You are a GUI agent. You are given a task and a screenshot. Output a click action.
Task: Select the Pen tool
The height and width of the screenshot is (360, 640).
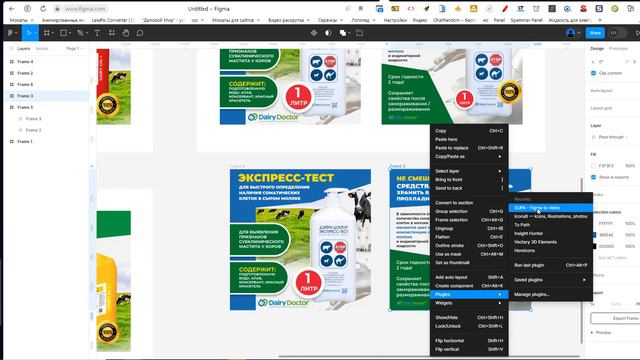point(80,33)
